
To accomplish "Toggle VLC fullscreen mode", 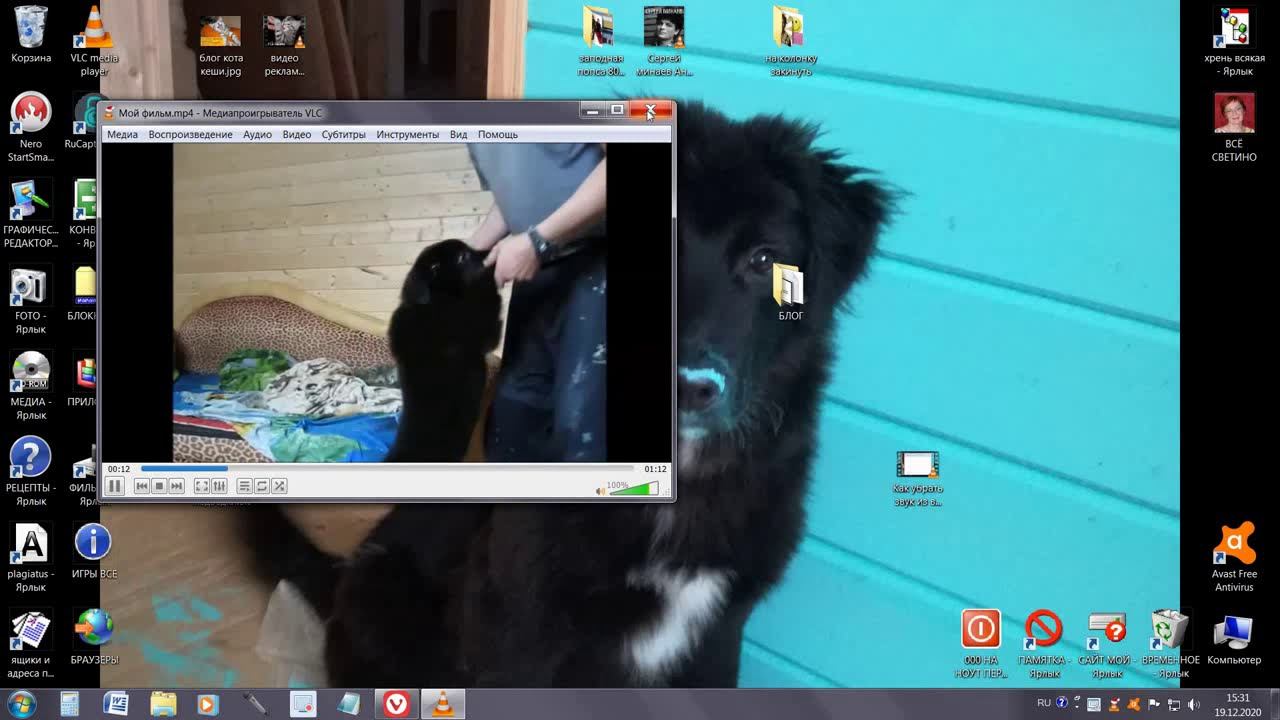I will click(201, 486).
